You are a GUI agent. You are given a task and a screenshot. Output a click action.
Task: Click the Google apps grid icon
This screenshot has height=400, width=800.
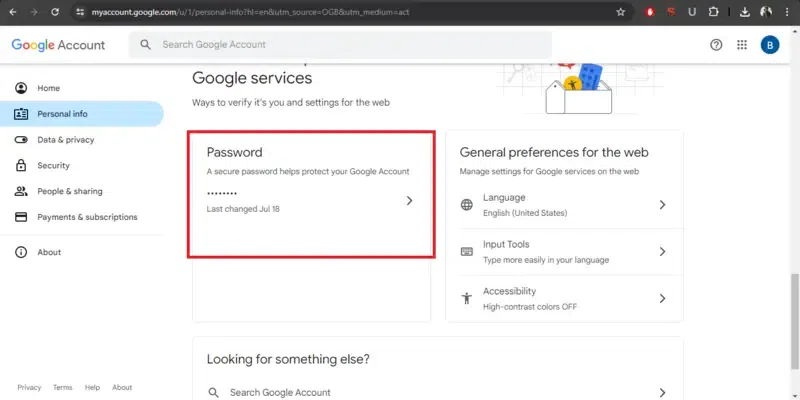click(x=742, y=45)
